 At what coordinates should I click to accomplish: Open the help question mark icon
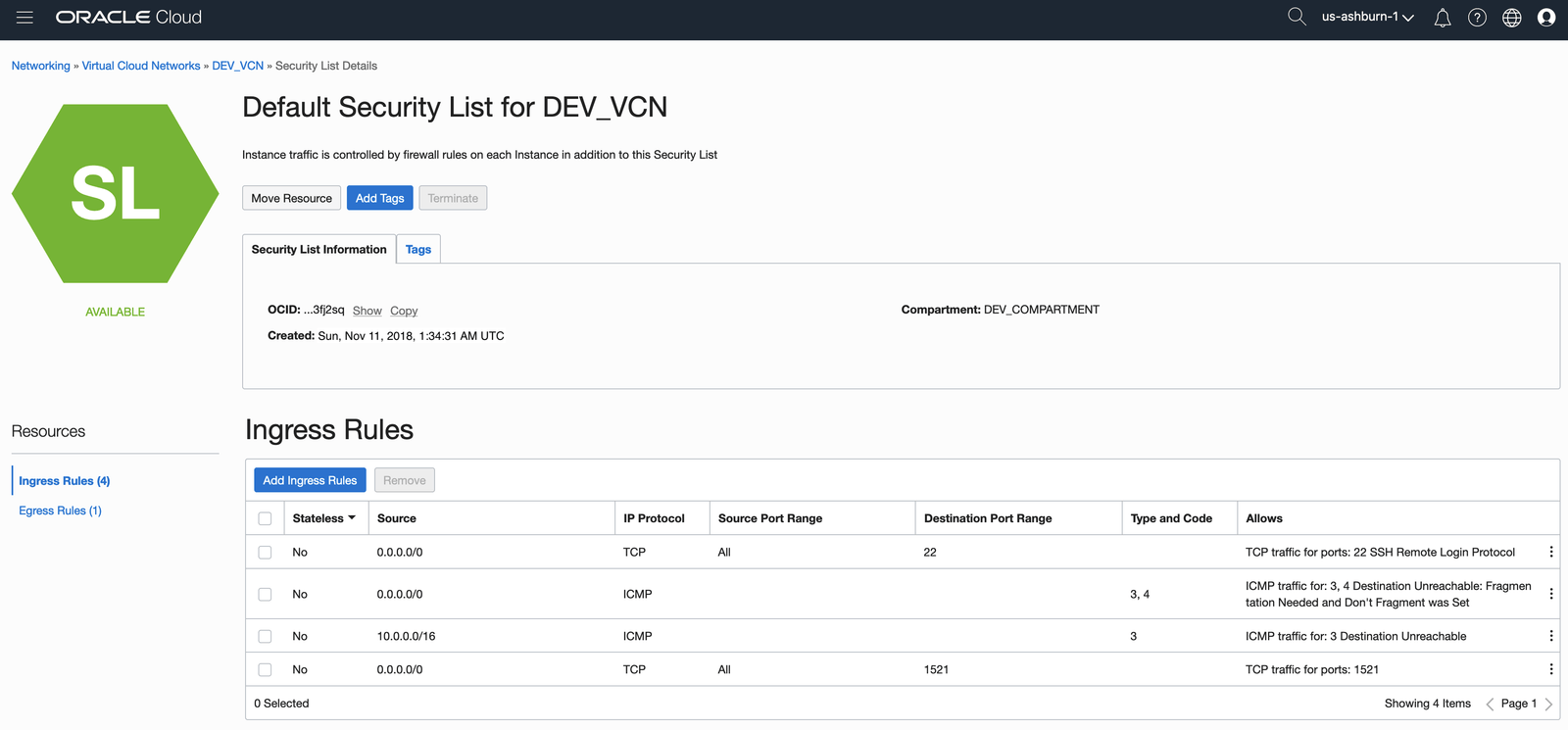click(x=1477, y=18)
